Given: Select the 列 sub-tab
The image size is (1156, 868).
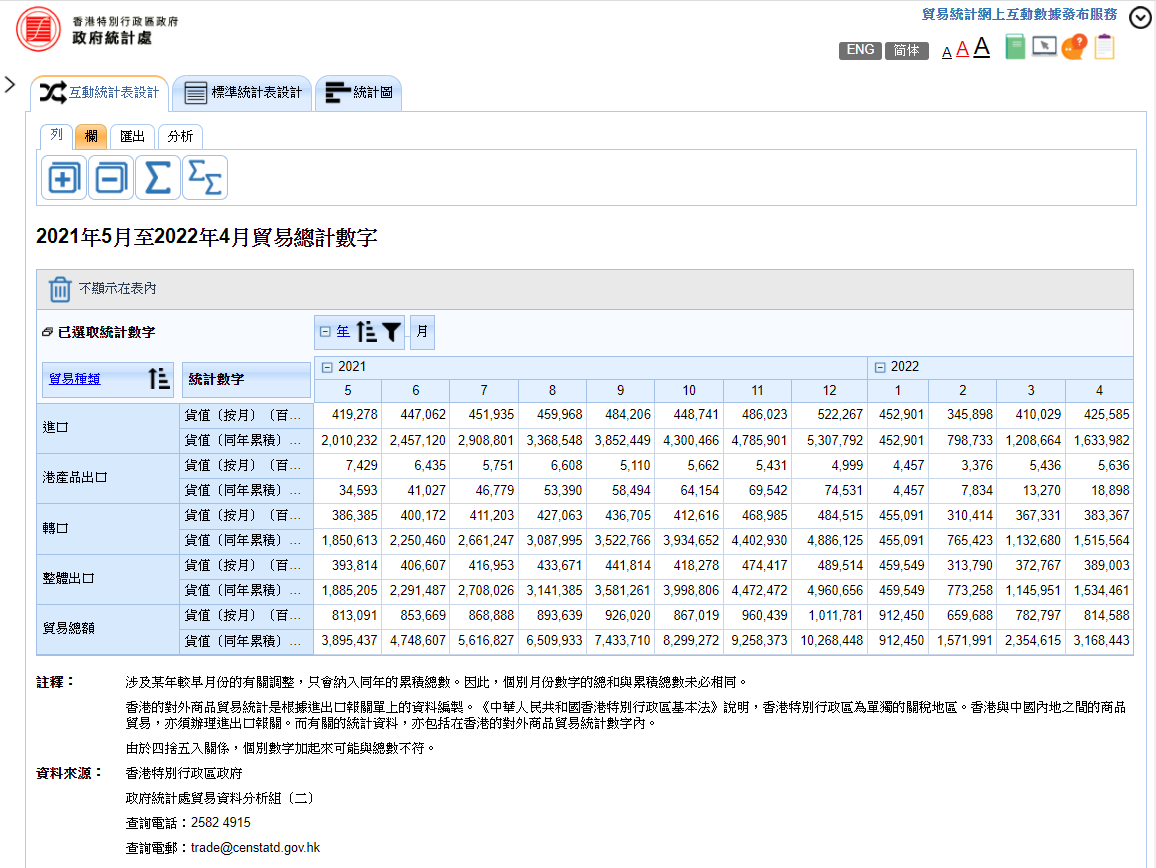Looking at the screenshot, I should point(56,136).
